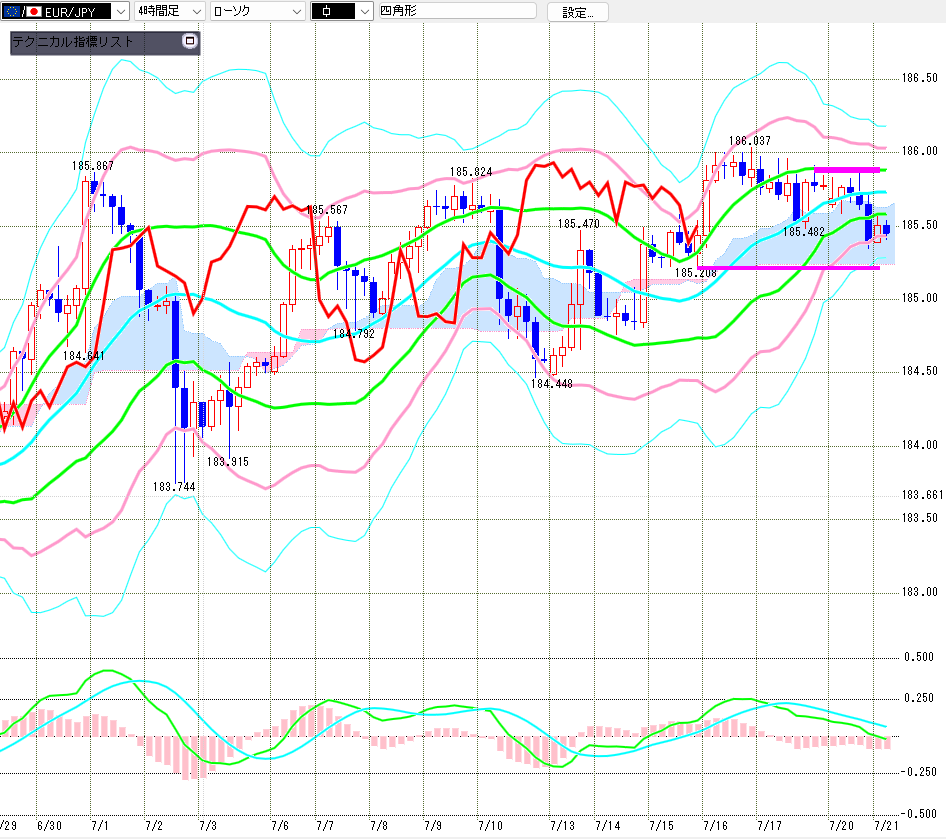Image resolution: width=946 pixels, height=839 pixels.
Task: Click the 7/10 date on the time axis
Action: click(x=490, y=825)
